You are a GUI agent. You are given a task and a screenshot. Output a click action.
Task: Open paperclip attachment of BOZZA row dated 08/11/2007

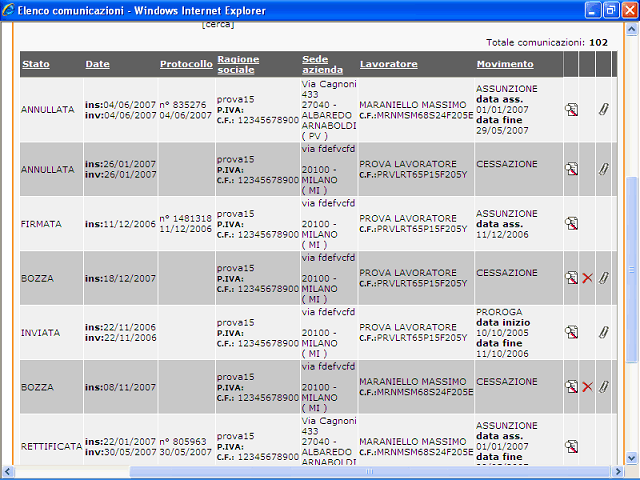603,386
